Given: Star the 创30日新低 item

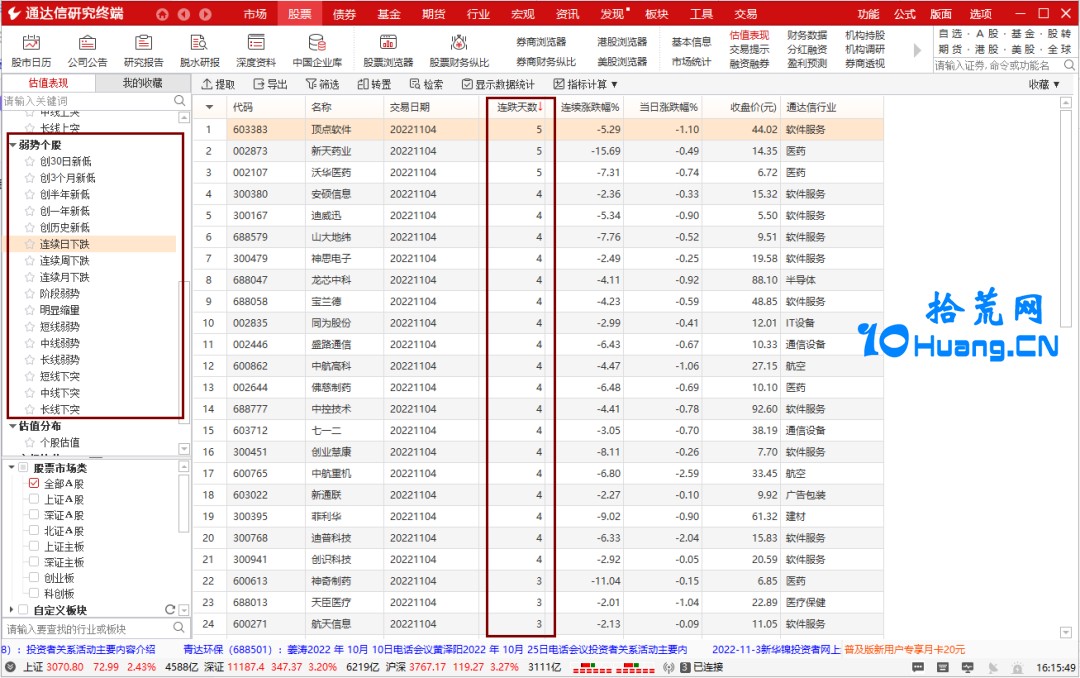Looking at the screenshot, I should pyautogui.click(x=30, y=161).
